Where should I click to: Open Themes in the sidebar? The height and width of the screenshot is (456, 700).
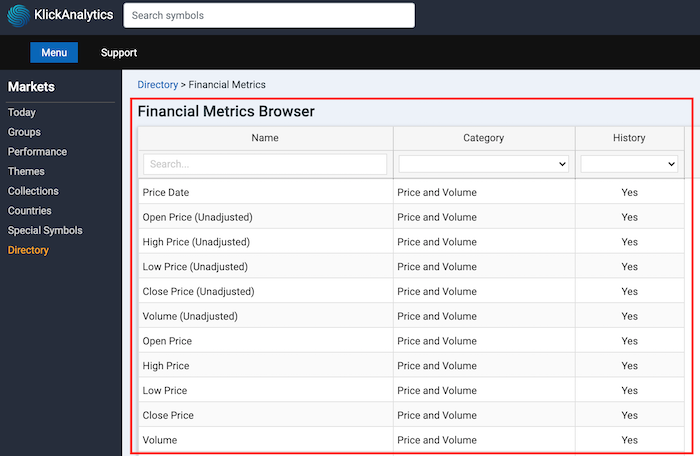pyautogui.click(x=26, y=172)
